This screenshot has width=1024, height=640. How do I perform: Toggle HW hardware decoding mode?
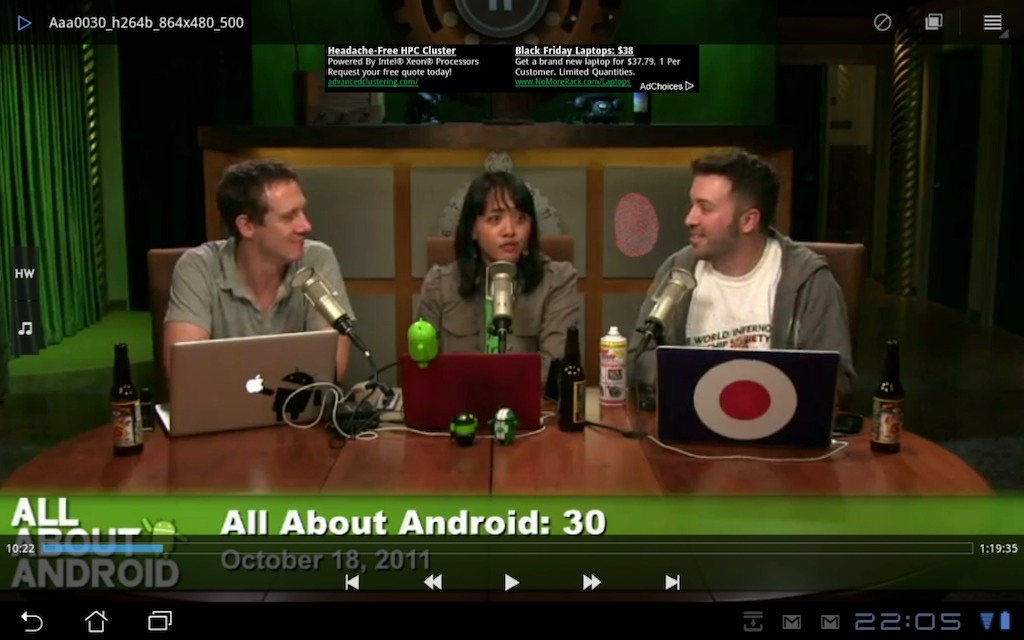click(25, 273)
